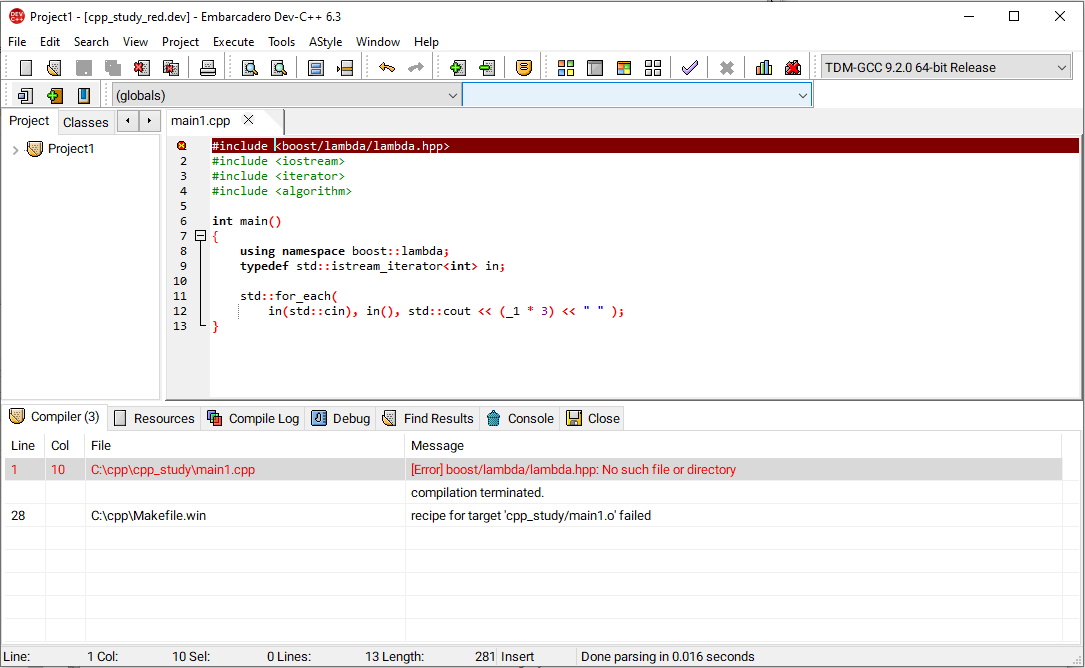Switch to the Project sidebar tab
This screenshot has height=668, width=1085.
point(29,121)
